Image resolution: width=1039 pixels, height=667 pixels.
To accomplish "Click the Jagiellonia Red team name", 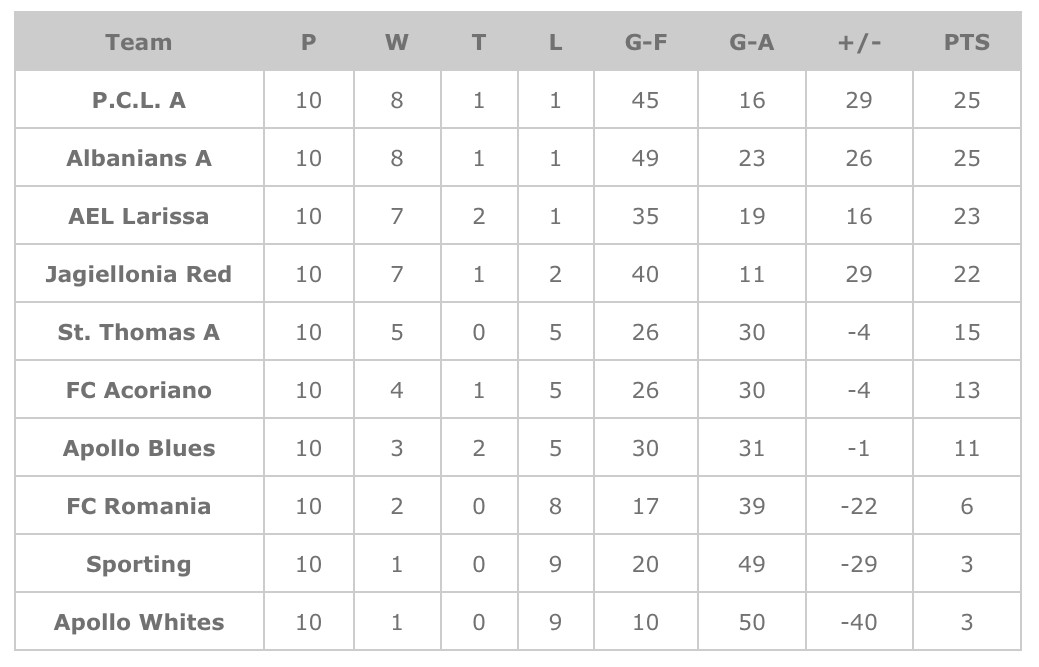I will point(138,274).
